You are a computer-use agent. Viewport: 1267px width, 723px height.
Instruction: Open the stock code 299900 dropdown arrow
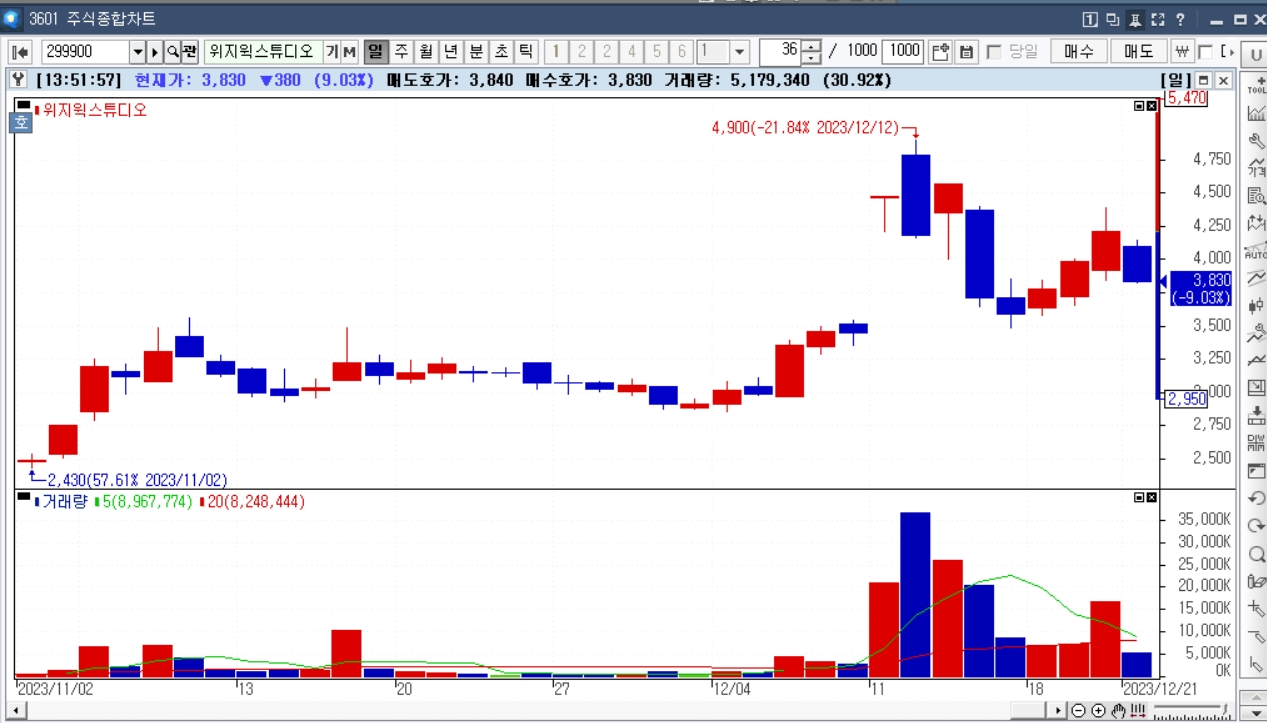click(x=137, y=52)
